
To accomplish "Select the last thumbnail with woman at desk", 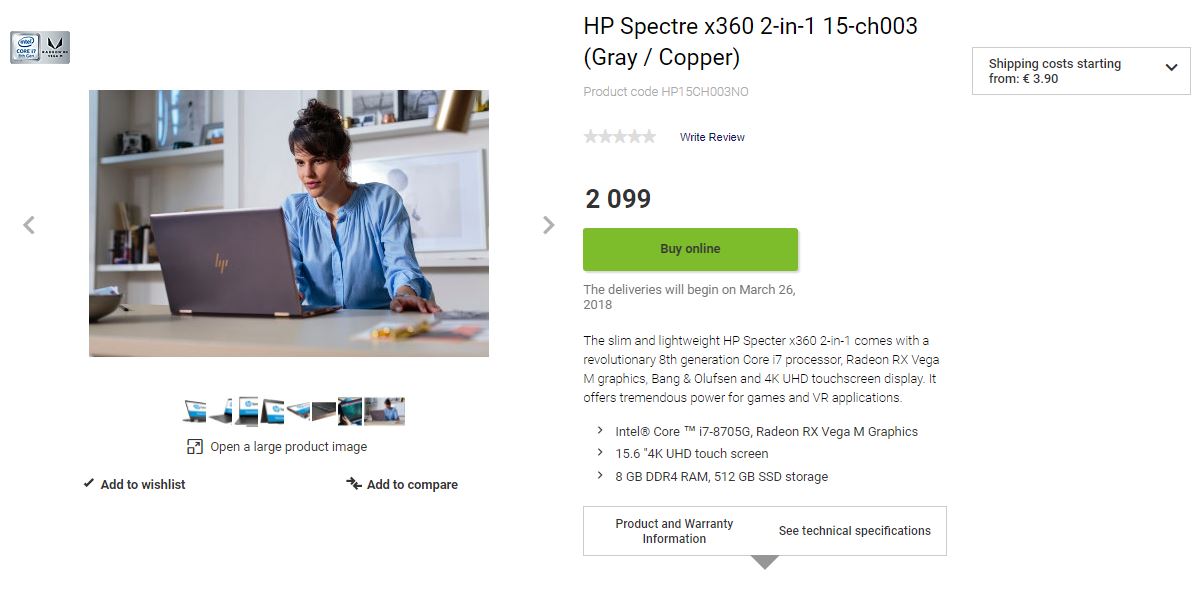I will point(385,411).
